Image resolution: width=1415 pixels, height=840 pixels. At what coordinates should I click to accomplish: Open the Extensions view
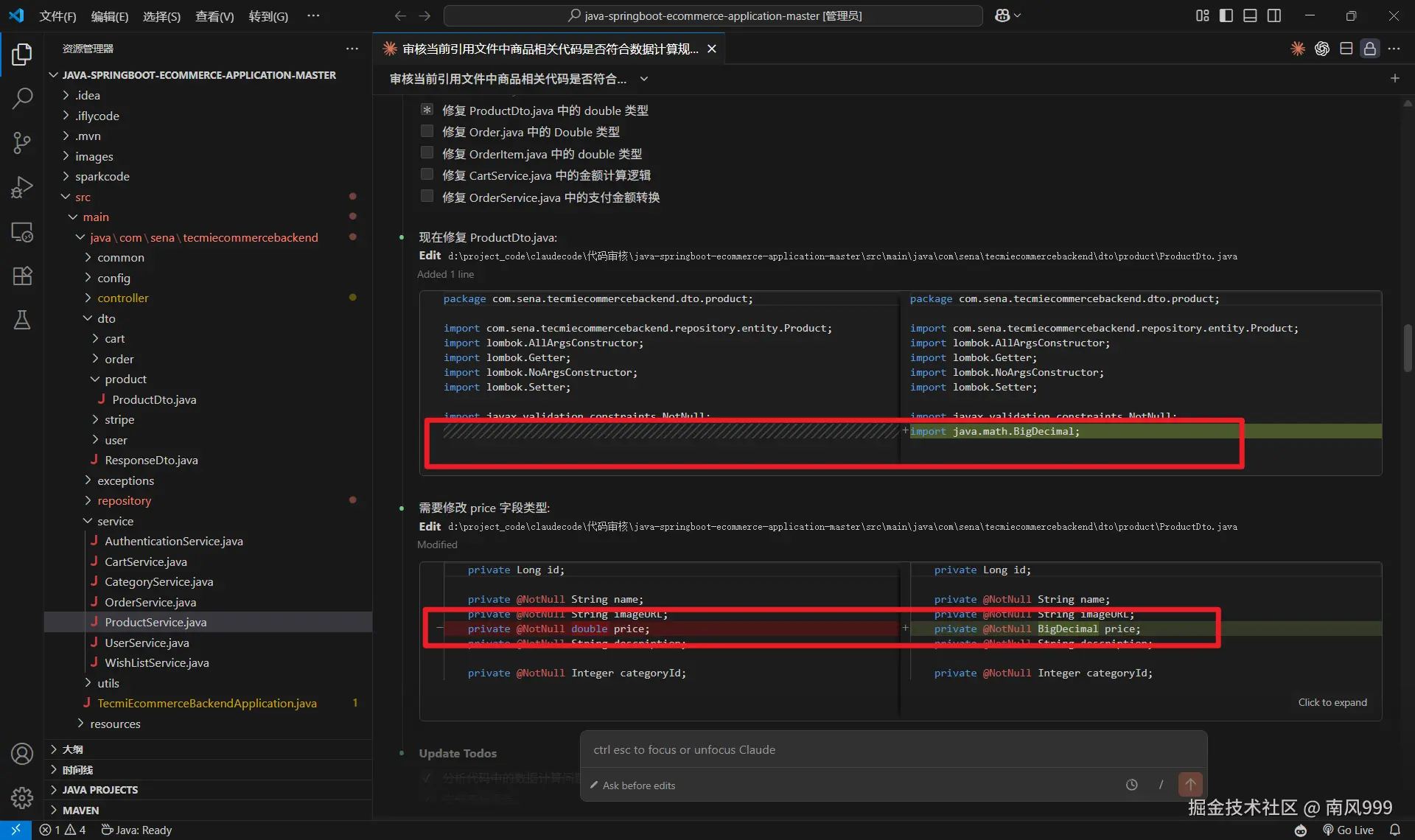(x=22, y=276)
